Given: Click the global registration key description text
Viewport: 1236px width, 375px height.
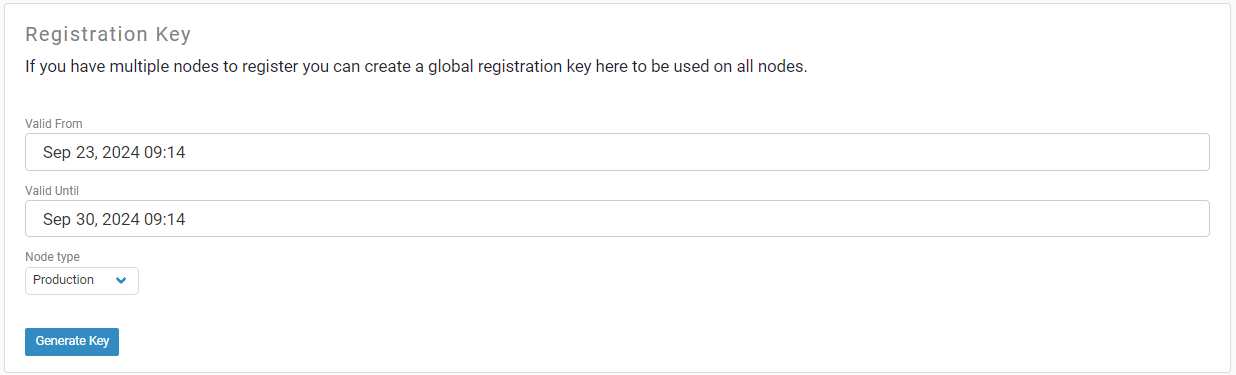Looking at the screenshot, I should tap(416, 68).
